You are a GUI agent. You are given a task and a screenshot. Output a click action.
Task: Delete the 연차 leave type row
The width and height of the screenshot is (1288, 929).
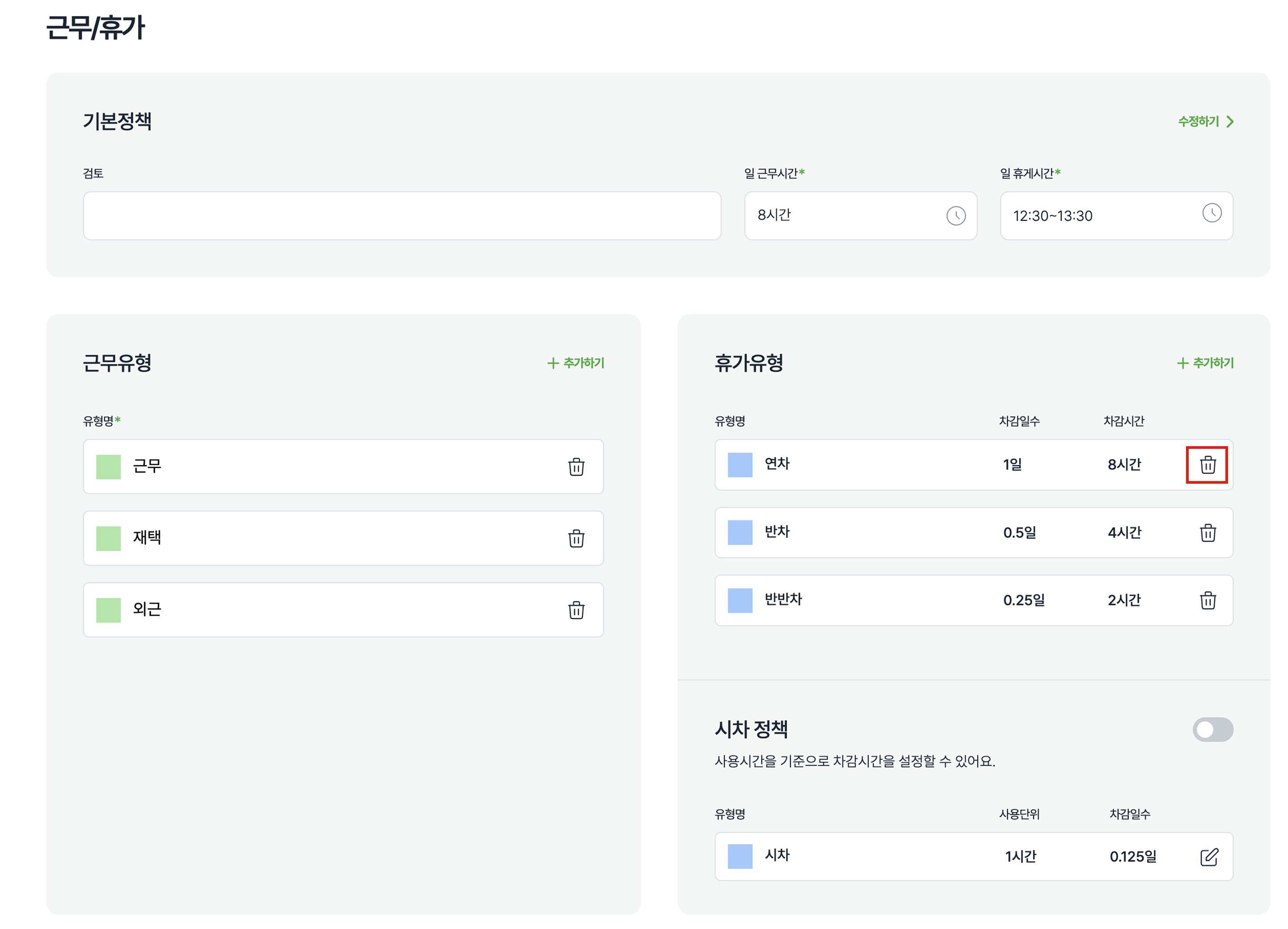pos(1207,465)
